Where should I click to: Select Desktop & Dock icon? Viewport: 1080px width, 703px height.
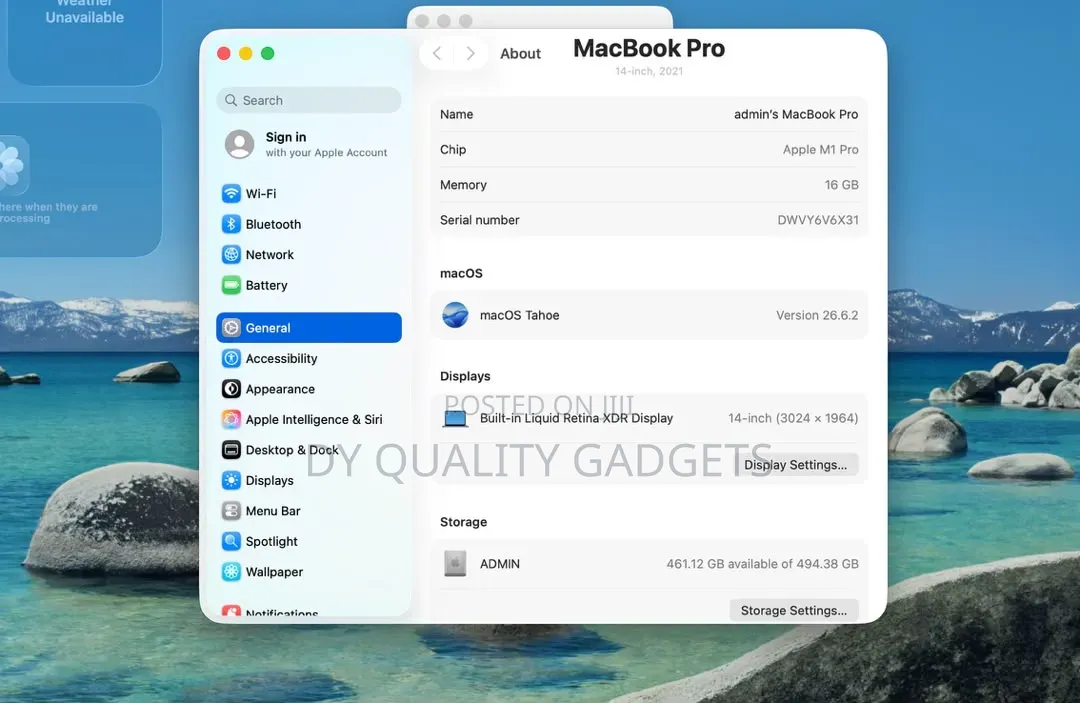coord(231,450)
